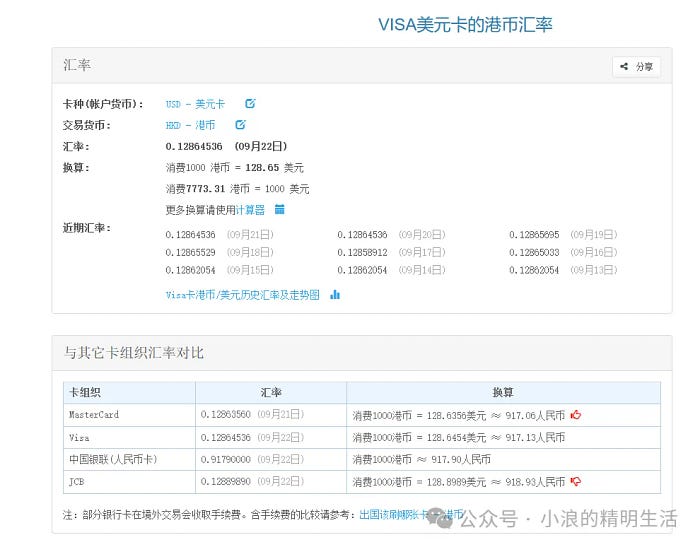Select the JCB row name cell

[x=129, y=482]
